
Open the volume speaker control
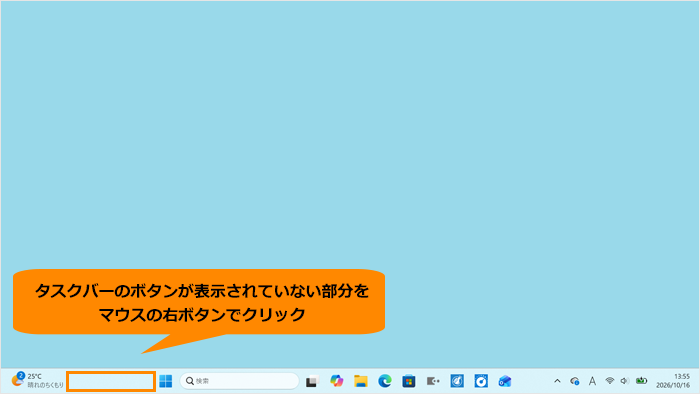click(x=625, y=381)
